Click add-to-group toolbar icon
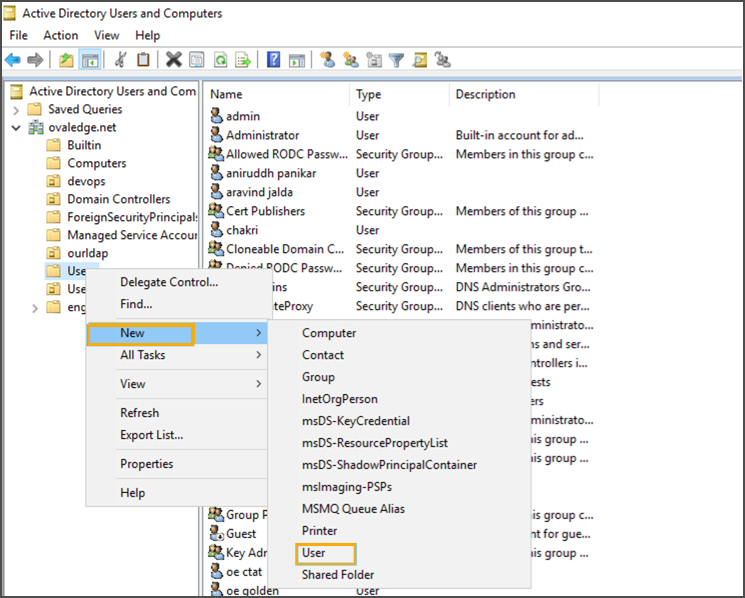The image size is (745, 598). 442,60
